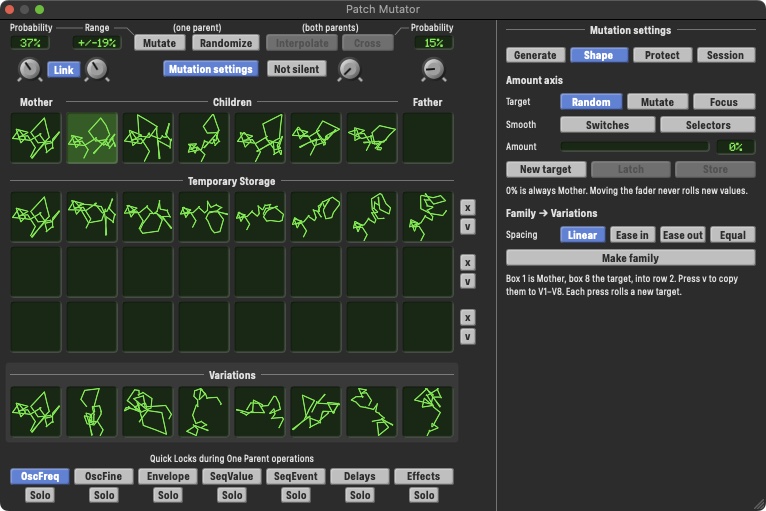Screen dimensions: 766x511
Task: Toggle the Envelope quick lock
Action: click(x=168, y=476)
